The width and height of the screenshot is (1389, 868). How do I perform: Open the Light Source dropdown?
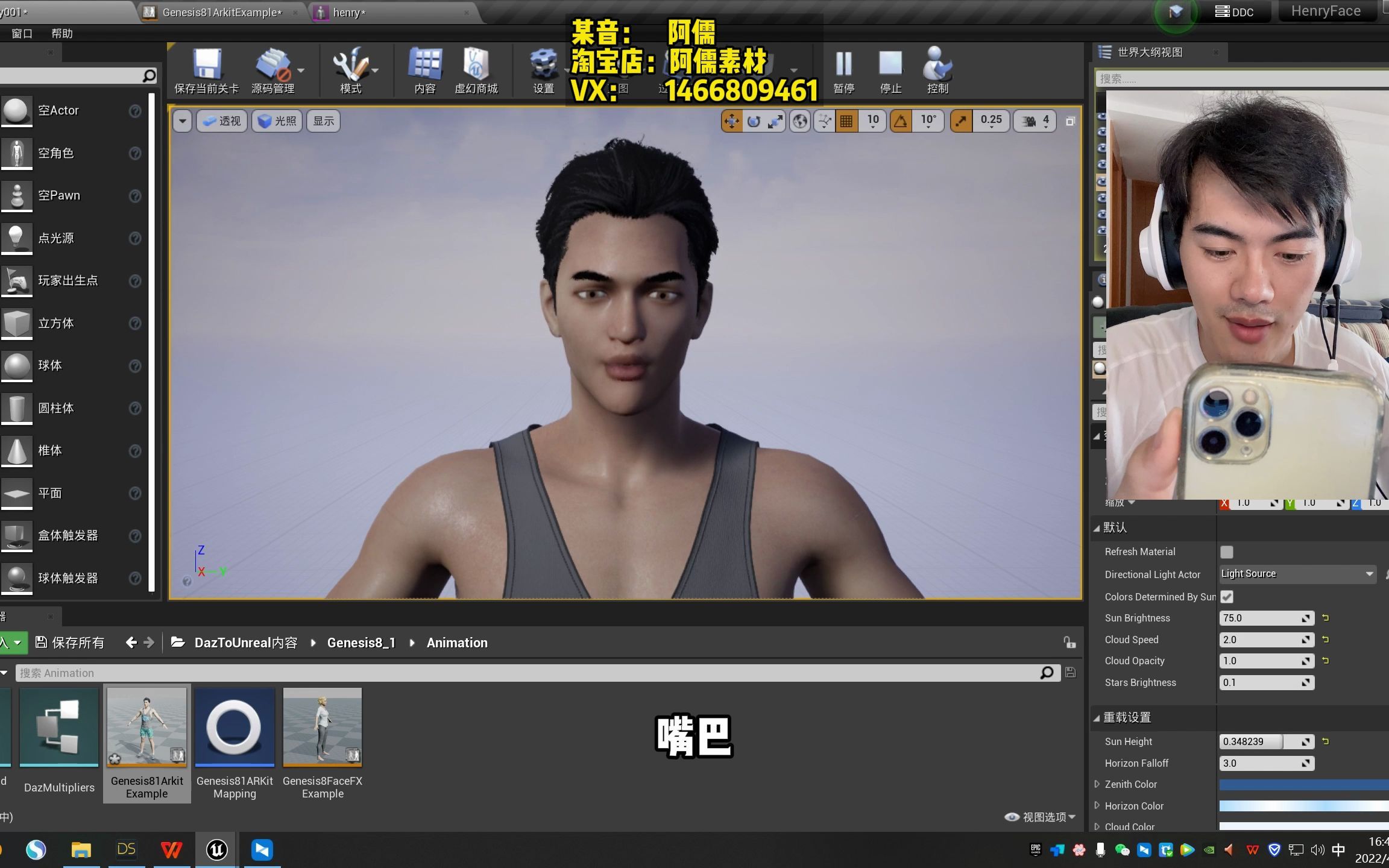1296,573
